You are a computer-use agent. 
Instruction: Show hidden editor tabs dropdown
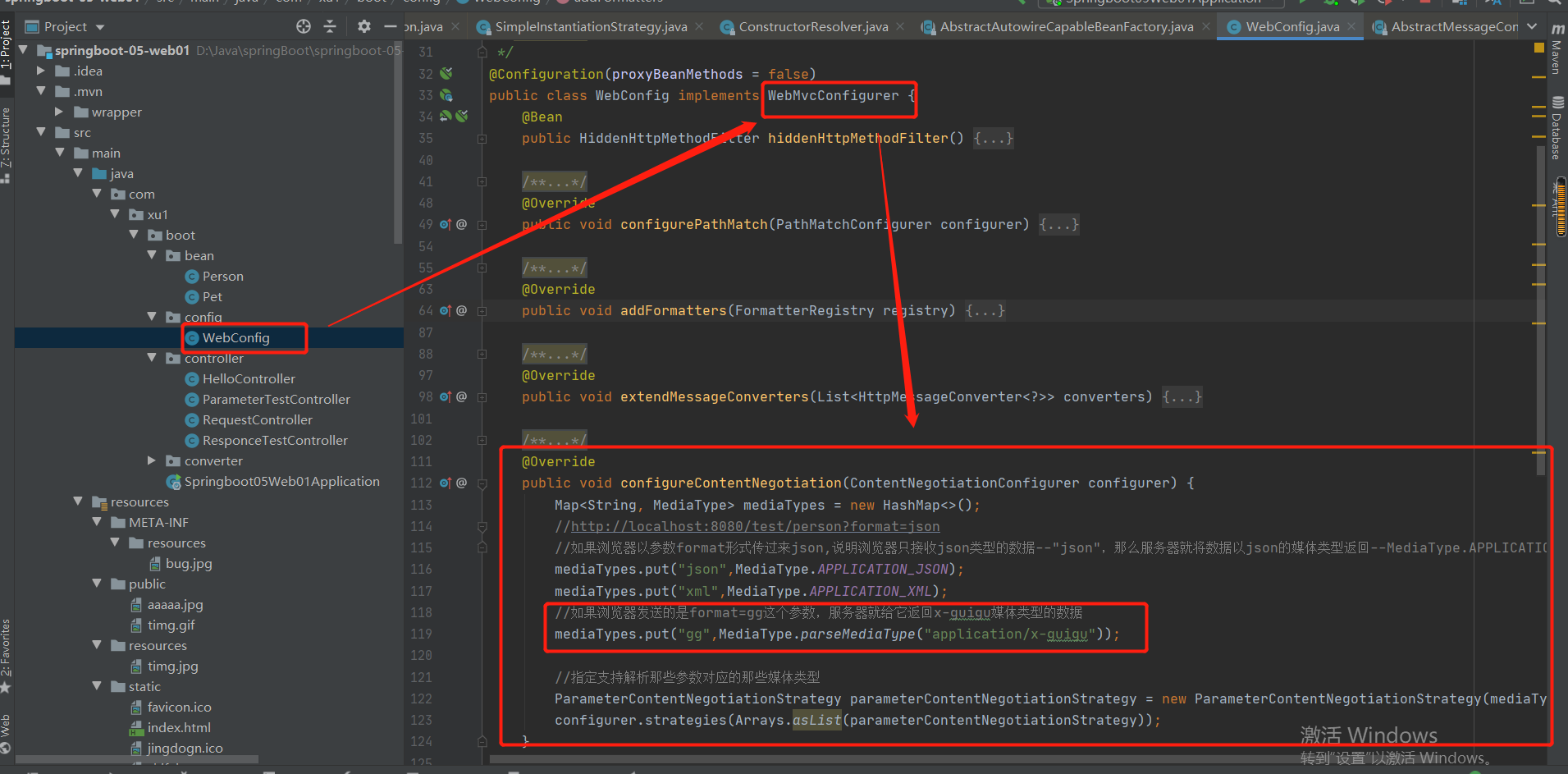[1532, 26]
